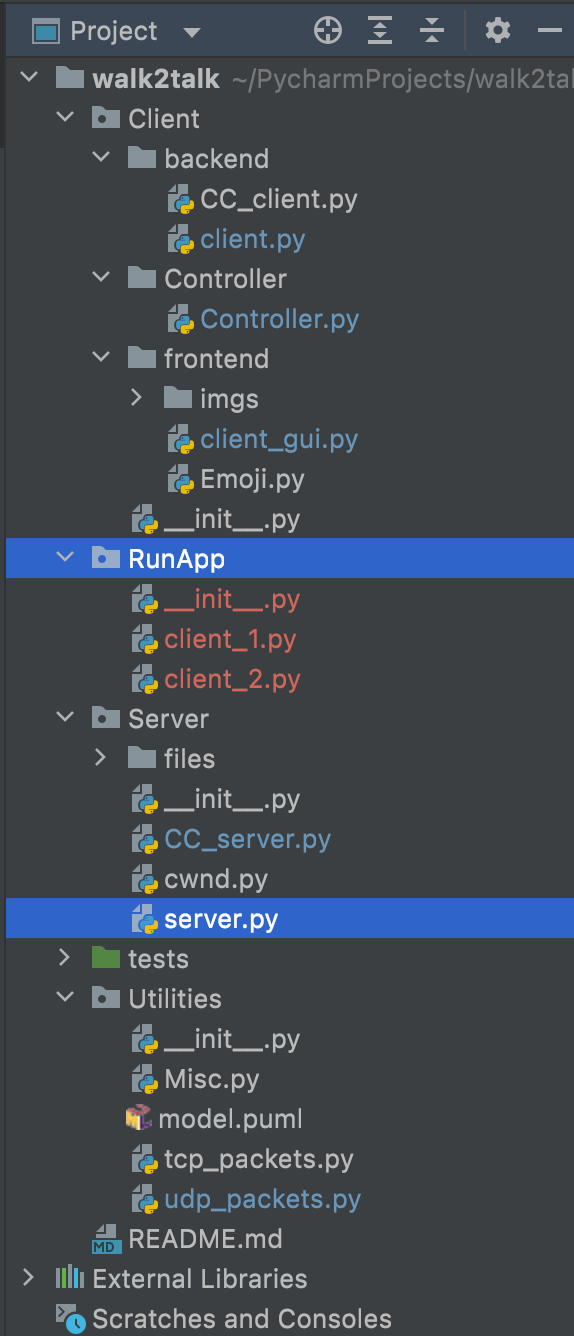Click the model.puml PlantUML file icon
Viewport: 574px width, 1336px height.
[x=139, y=1118]
